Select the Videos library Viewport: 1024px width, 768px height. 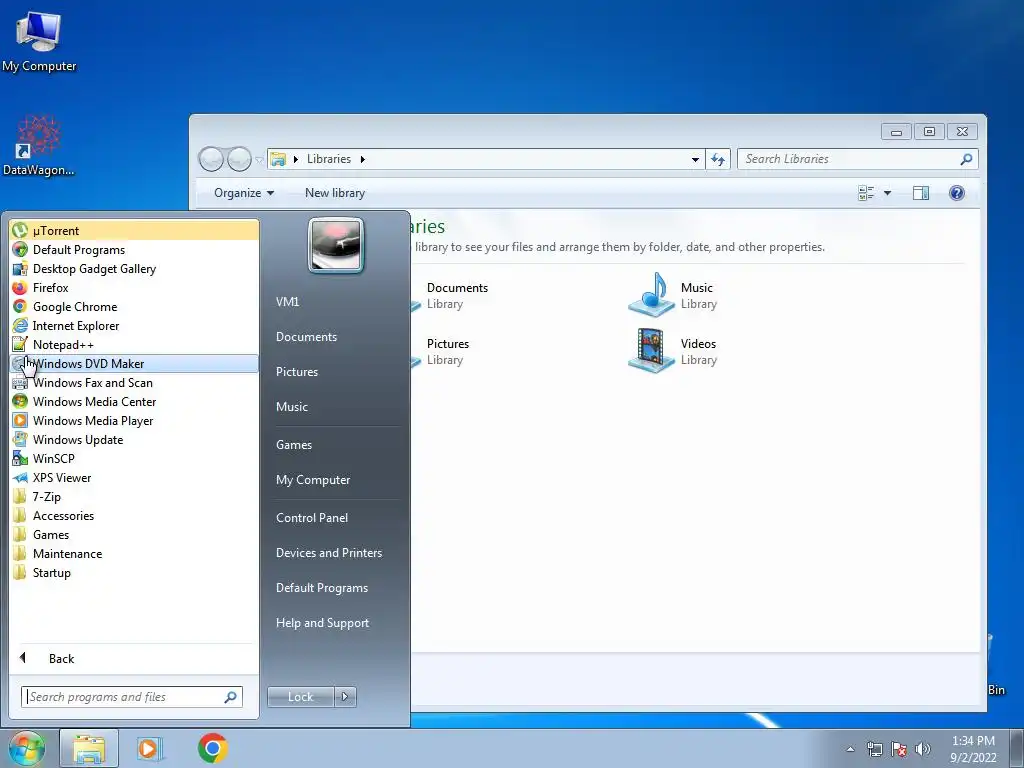pyautogui.click(x=673, y=351)
